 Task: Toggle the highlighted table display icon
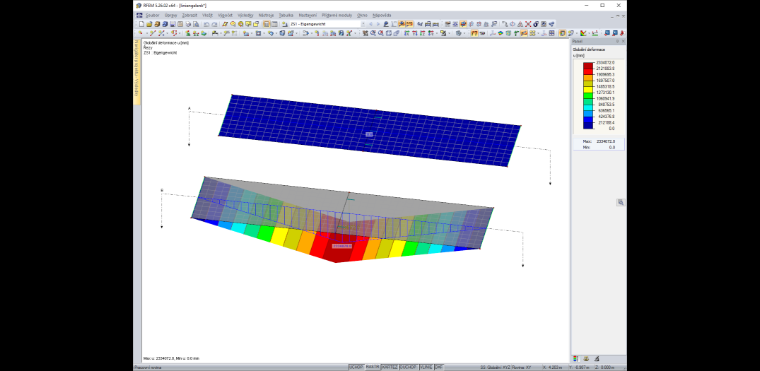pos(267,24)
